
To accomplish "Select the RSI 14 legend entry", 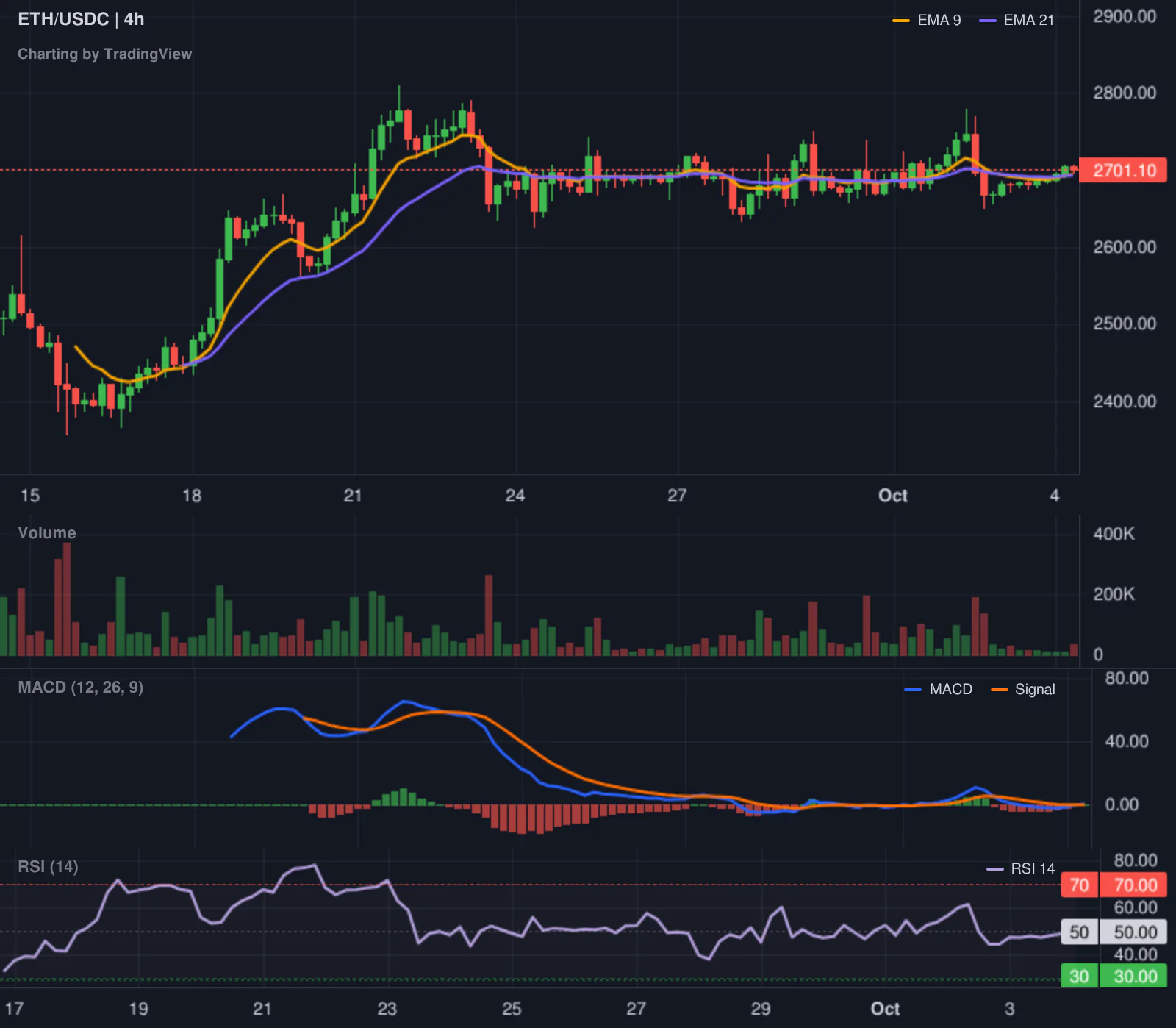I will coord(1021,868).
